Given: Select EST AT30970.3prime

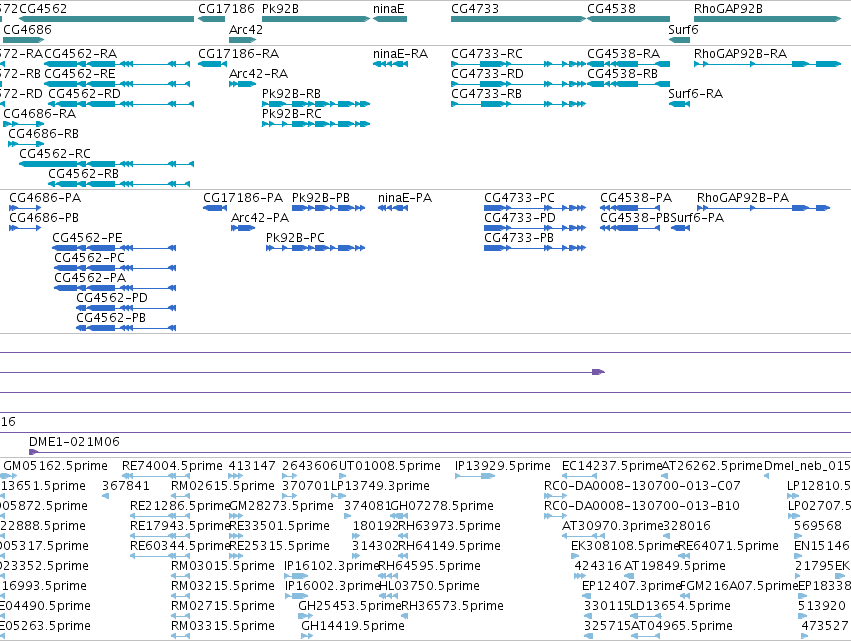Looking at the screenshot, I should 613,526.
